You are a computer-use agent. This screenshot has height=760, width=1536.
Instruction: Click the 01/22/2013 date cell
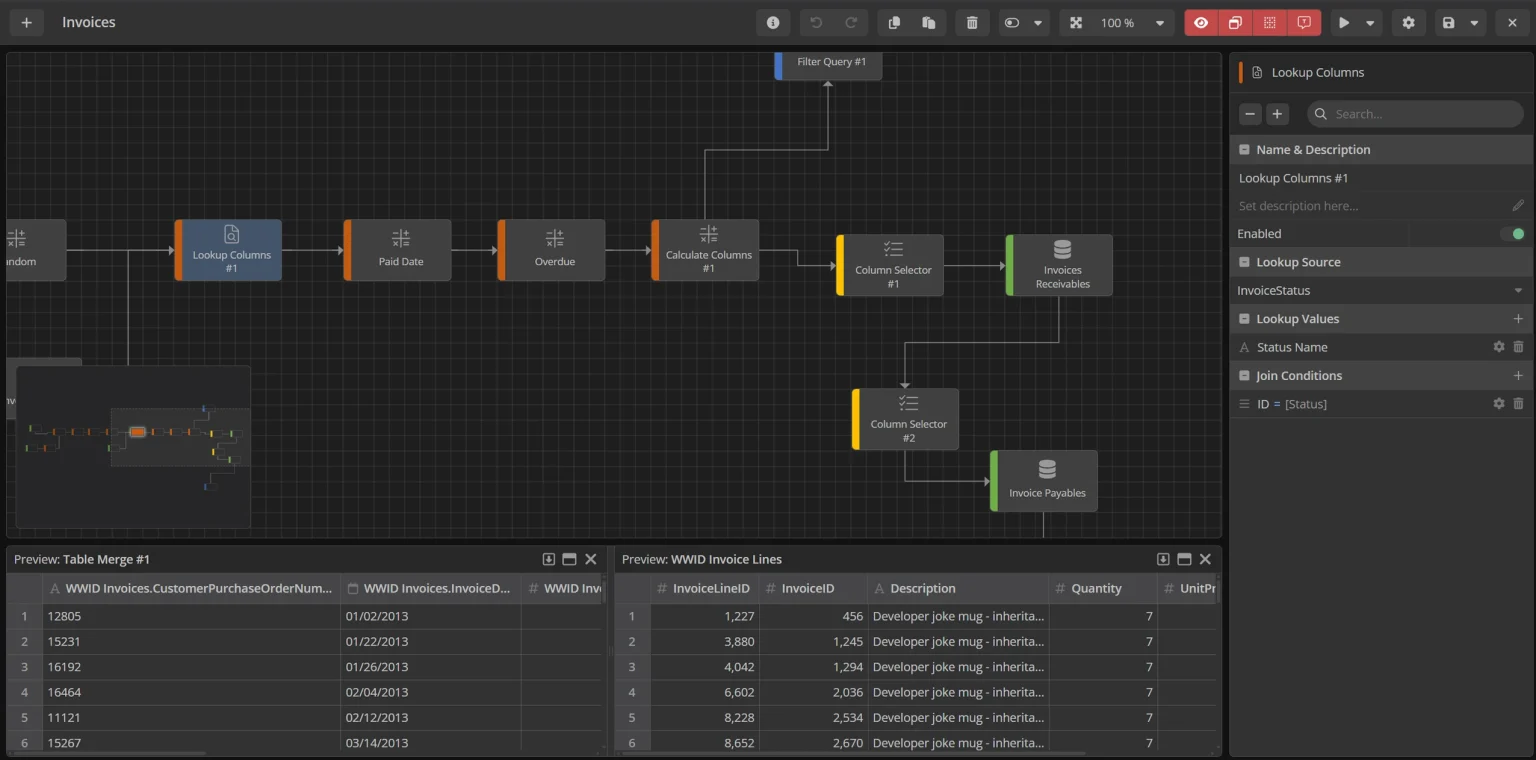click(x=431, y=641)
